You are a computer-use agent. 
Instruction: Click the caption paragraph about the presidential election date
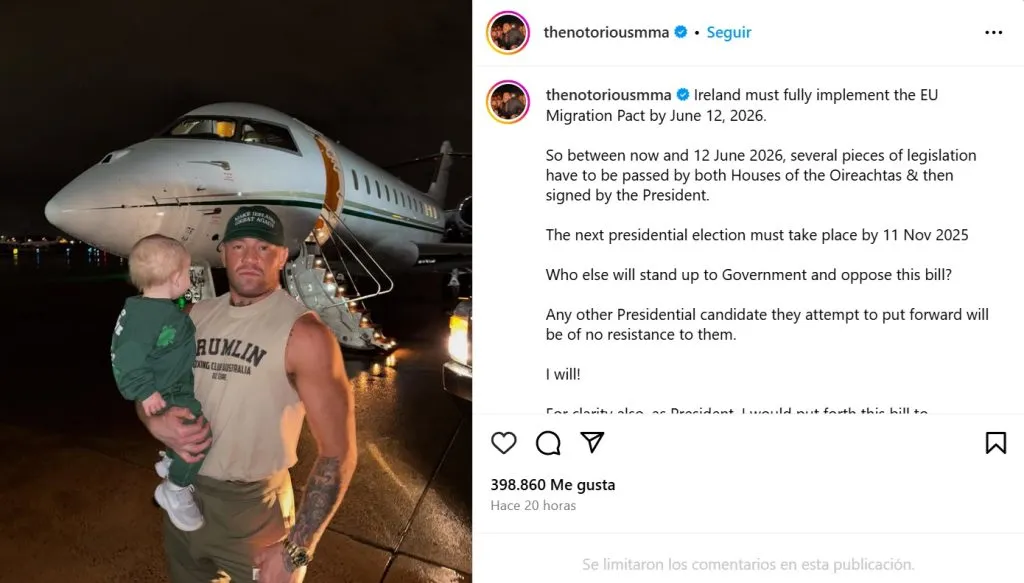point(757,235)
